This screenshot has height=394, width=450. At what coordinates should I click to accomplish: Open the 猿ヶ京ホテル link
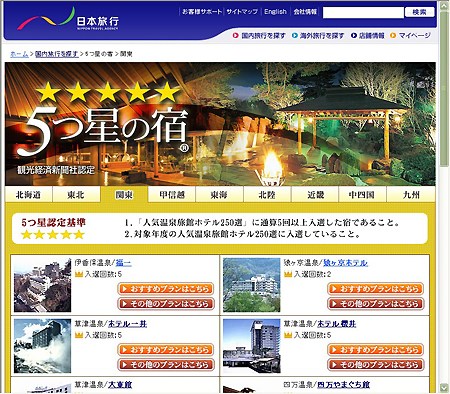[346, 263]
